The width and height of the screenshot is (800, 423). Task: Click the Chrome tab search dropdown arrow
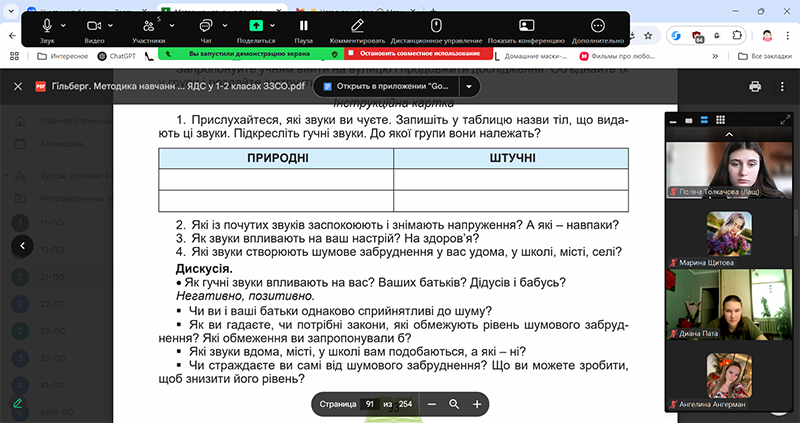click(x=11, y=11)
